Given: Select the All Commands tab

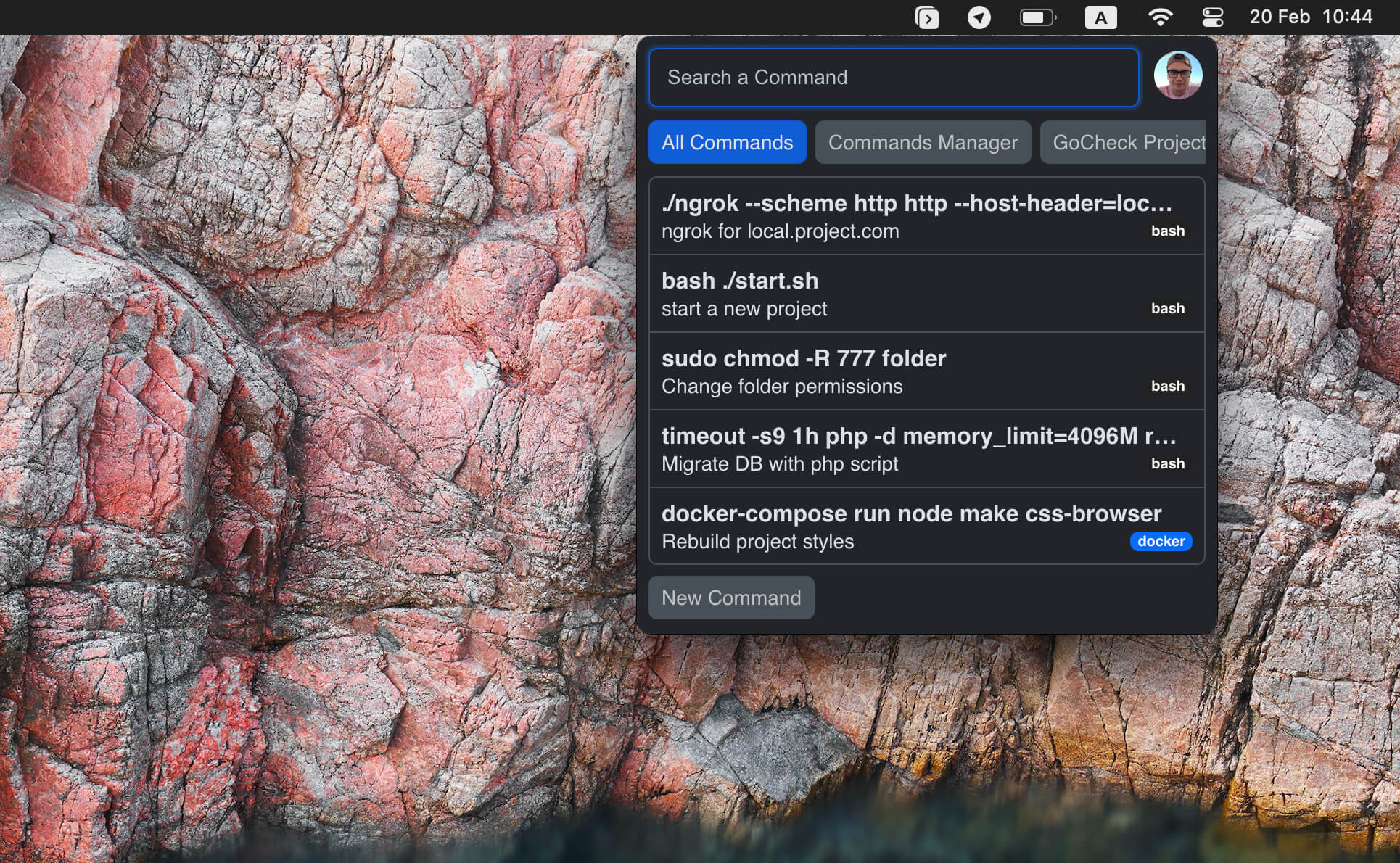Looking at the screenshot, I should [727, 142].
